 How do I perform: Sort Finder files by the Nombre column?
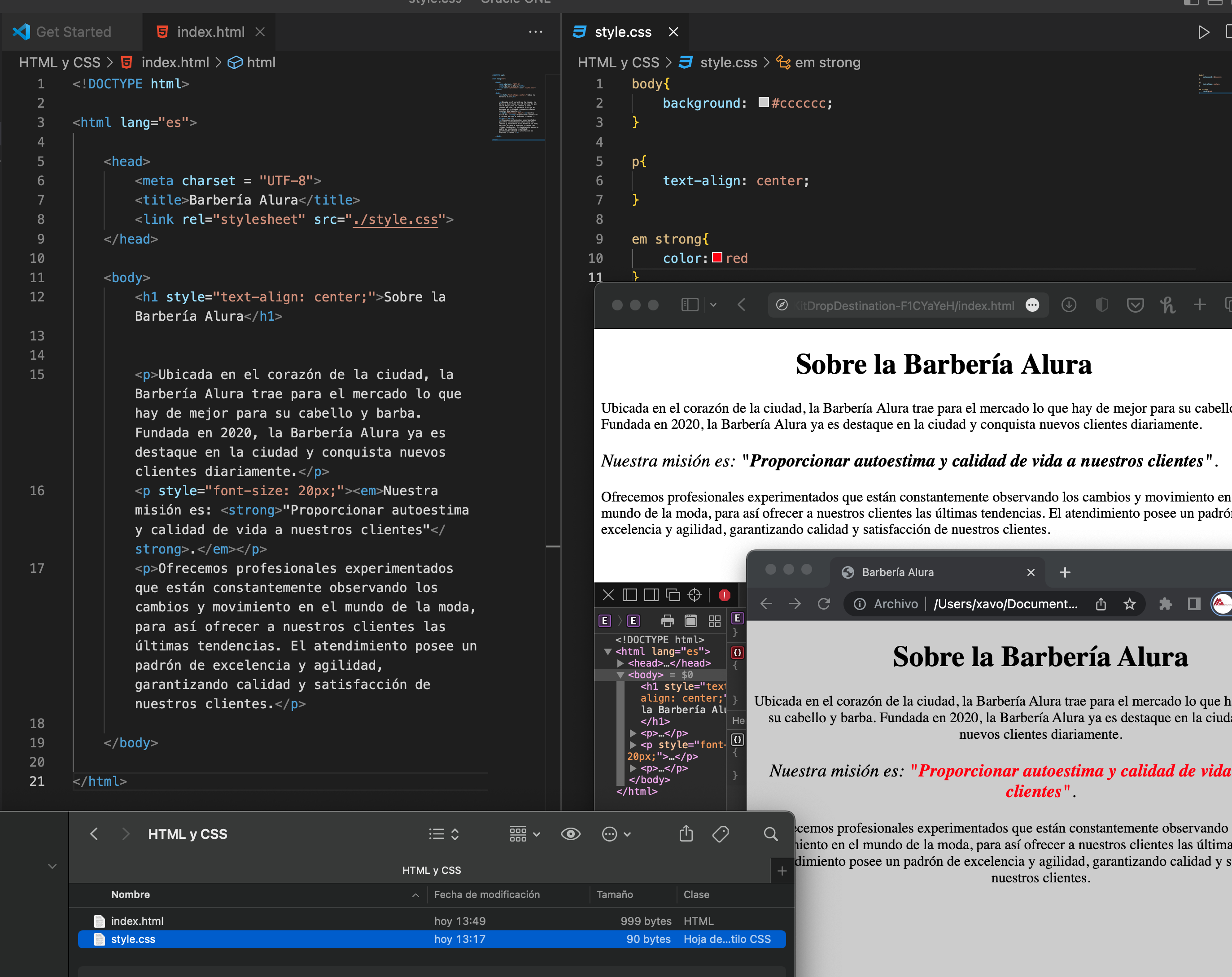[x=130, y=894]
